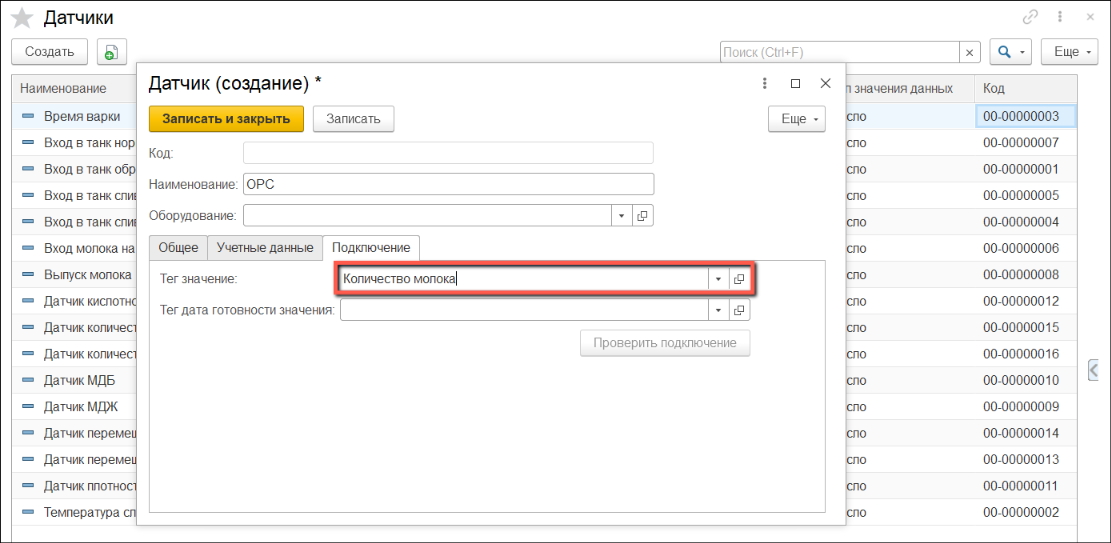Open the Оборудование field's select-form icon
This screenshot has width=1111, height=543.
point(643,215)
